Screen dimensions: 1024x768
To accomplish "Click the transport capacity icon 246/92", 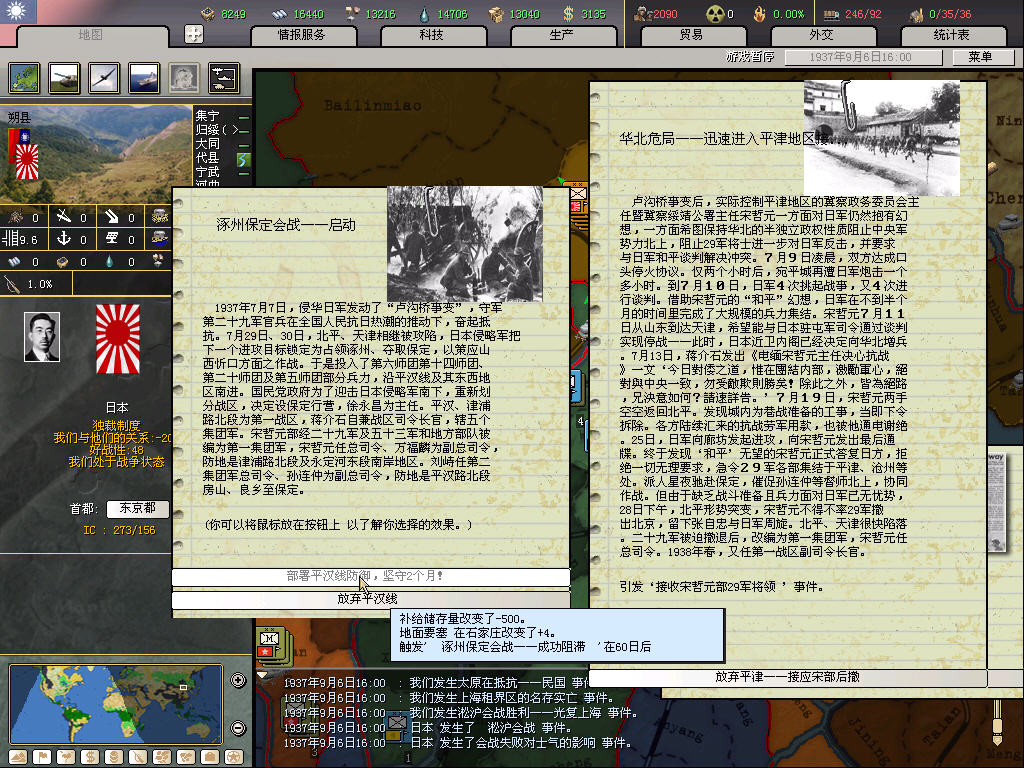I will 831,14.
